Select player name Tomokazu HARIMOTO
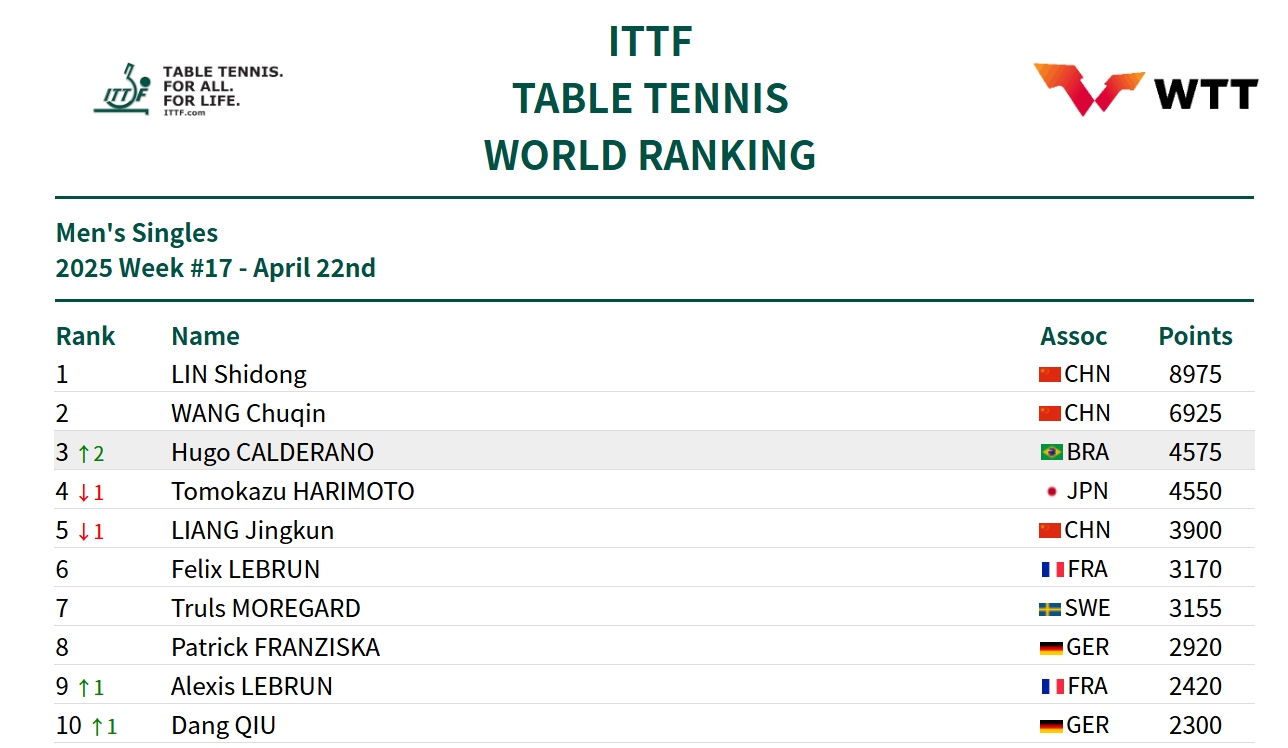This screenshot has width=1288, height=748. coord(292,491)
